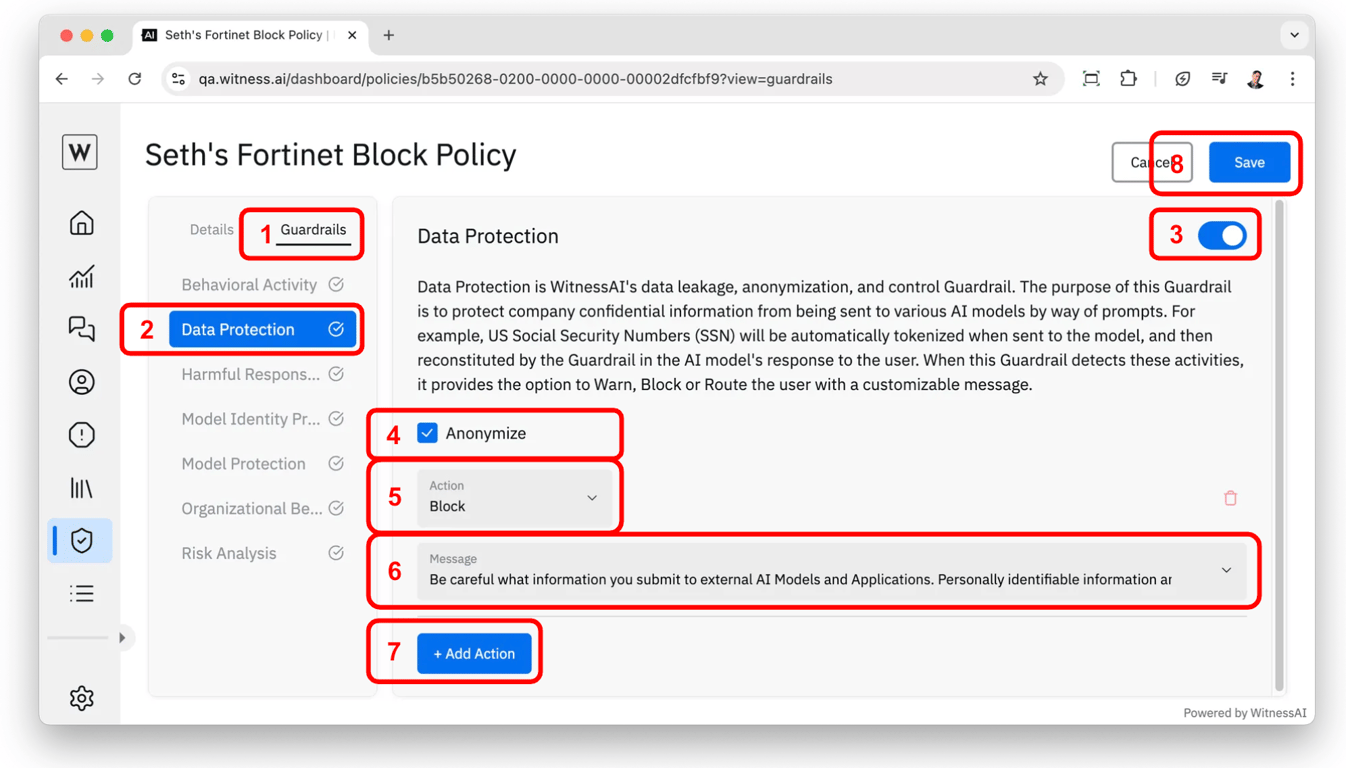Toggle the Behavioral Activity check circle
1346x768 pixels.
336,285
